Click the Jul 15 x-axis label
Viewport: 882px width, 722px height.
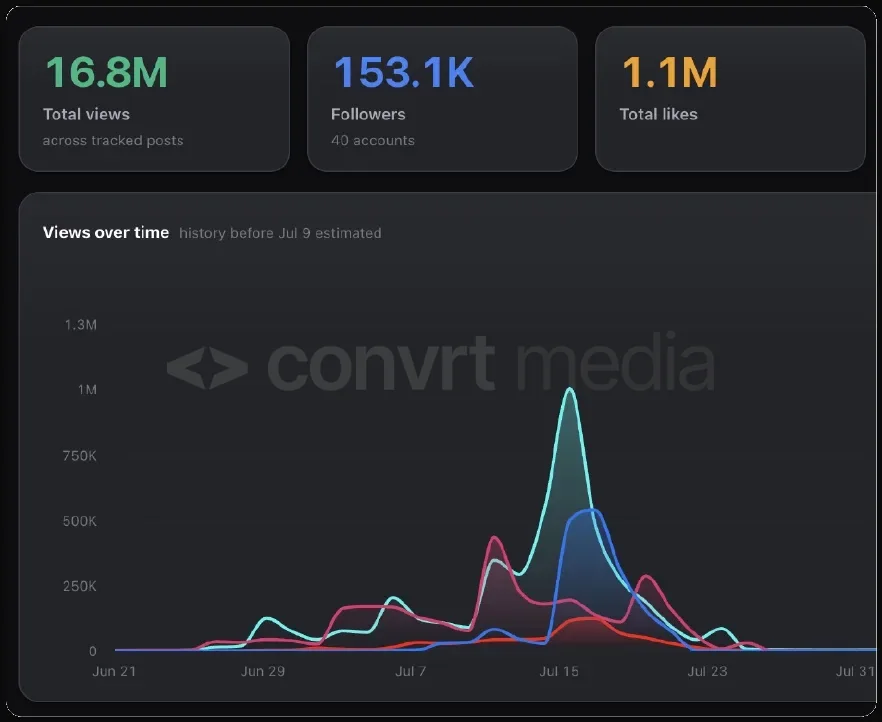(559, 671)
